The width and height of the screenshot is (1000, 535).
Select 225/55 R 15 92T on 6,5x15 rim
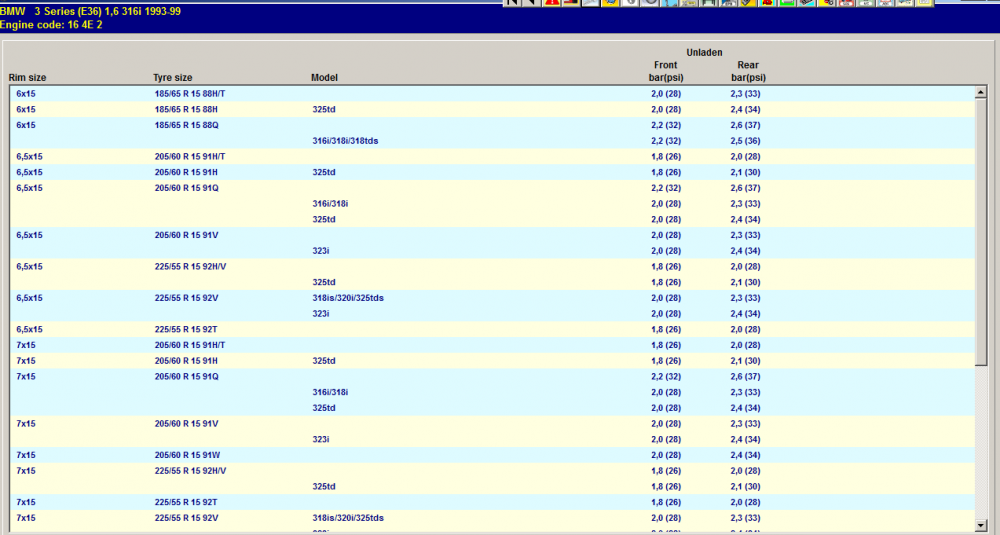point(186,330)
